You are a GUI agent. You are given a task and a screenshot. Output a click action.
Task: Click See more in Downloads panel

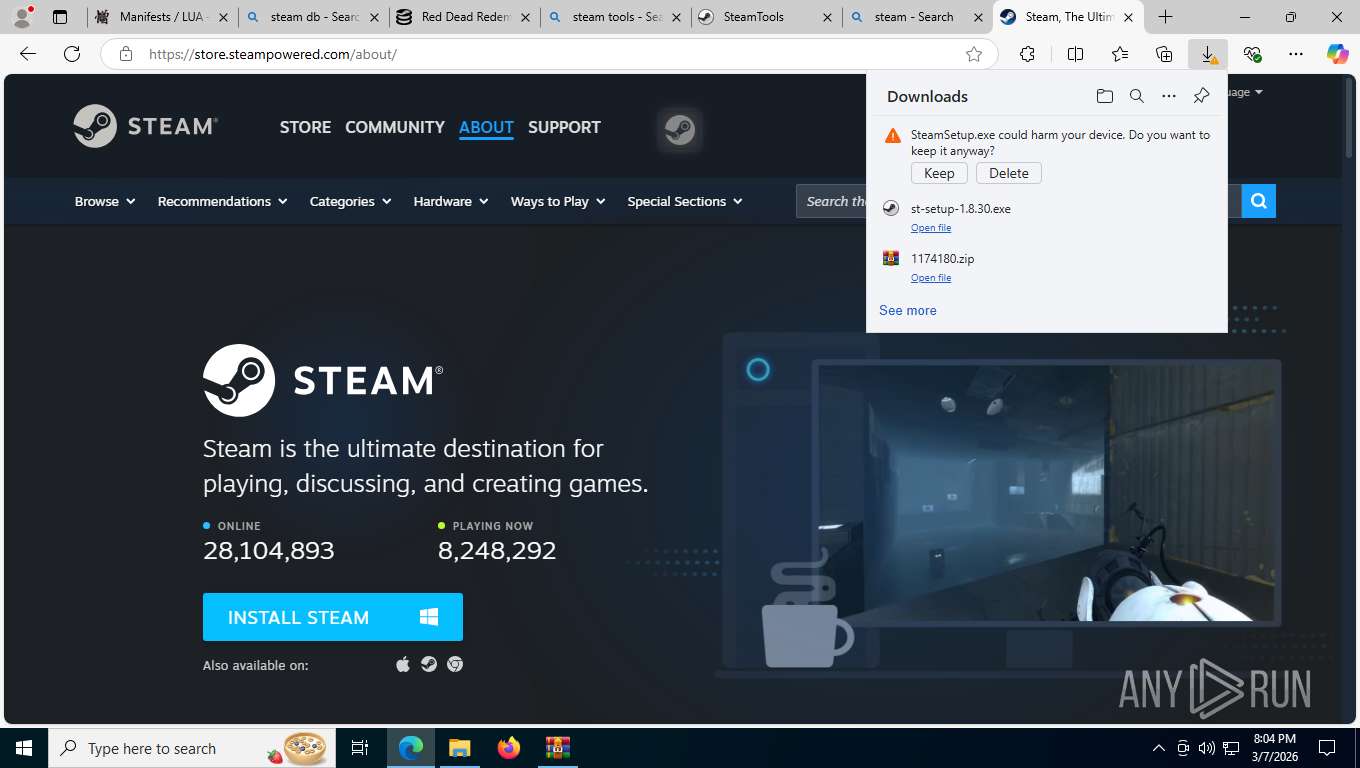click(908, 310)
